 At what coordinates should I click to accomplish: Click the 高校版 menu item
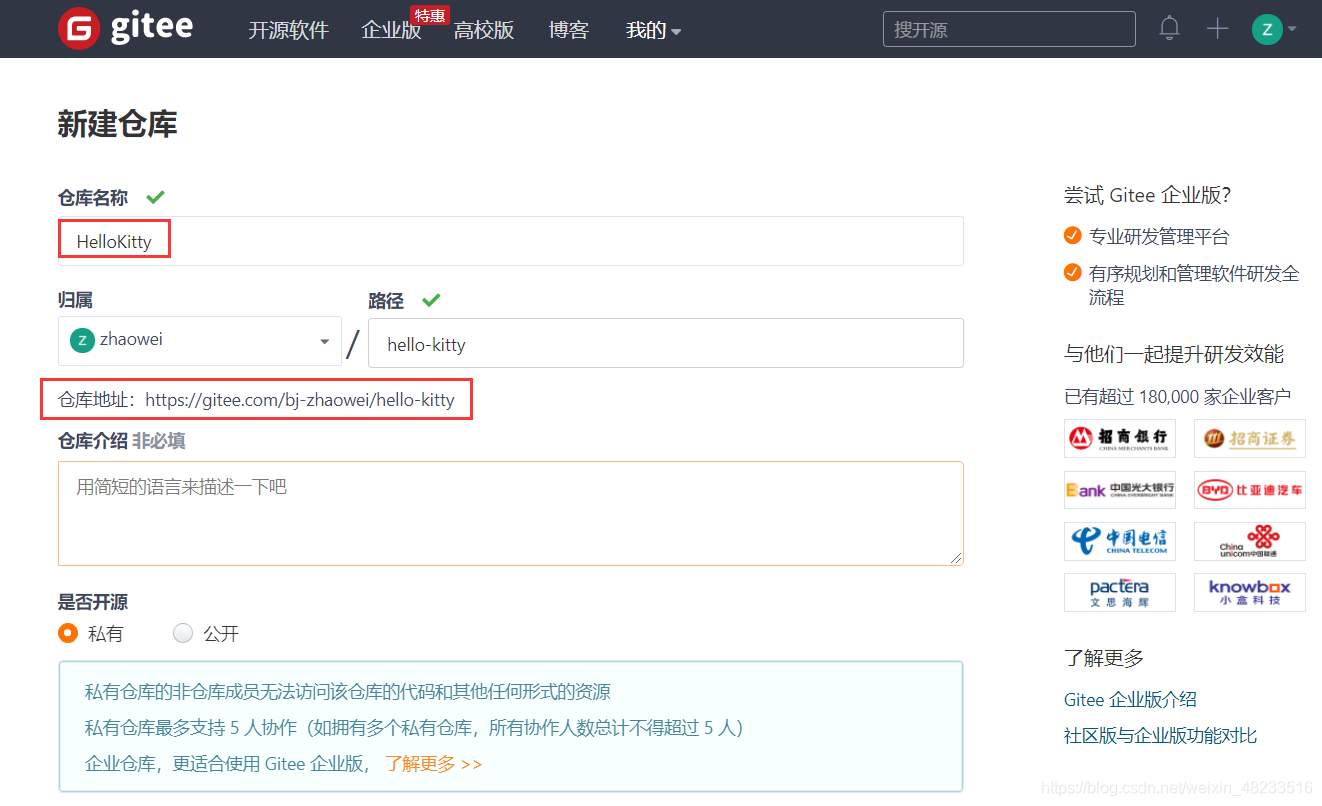coord(484,30)
